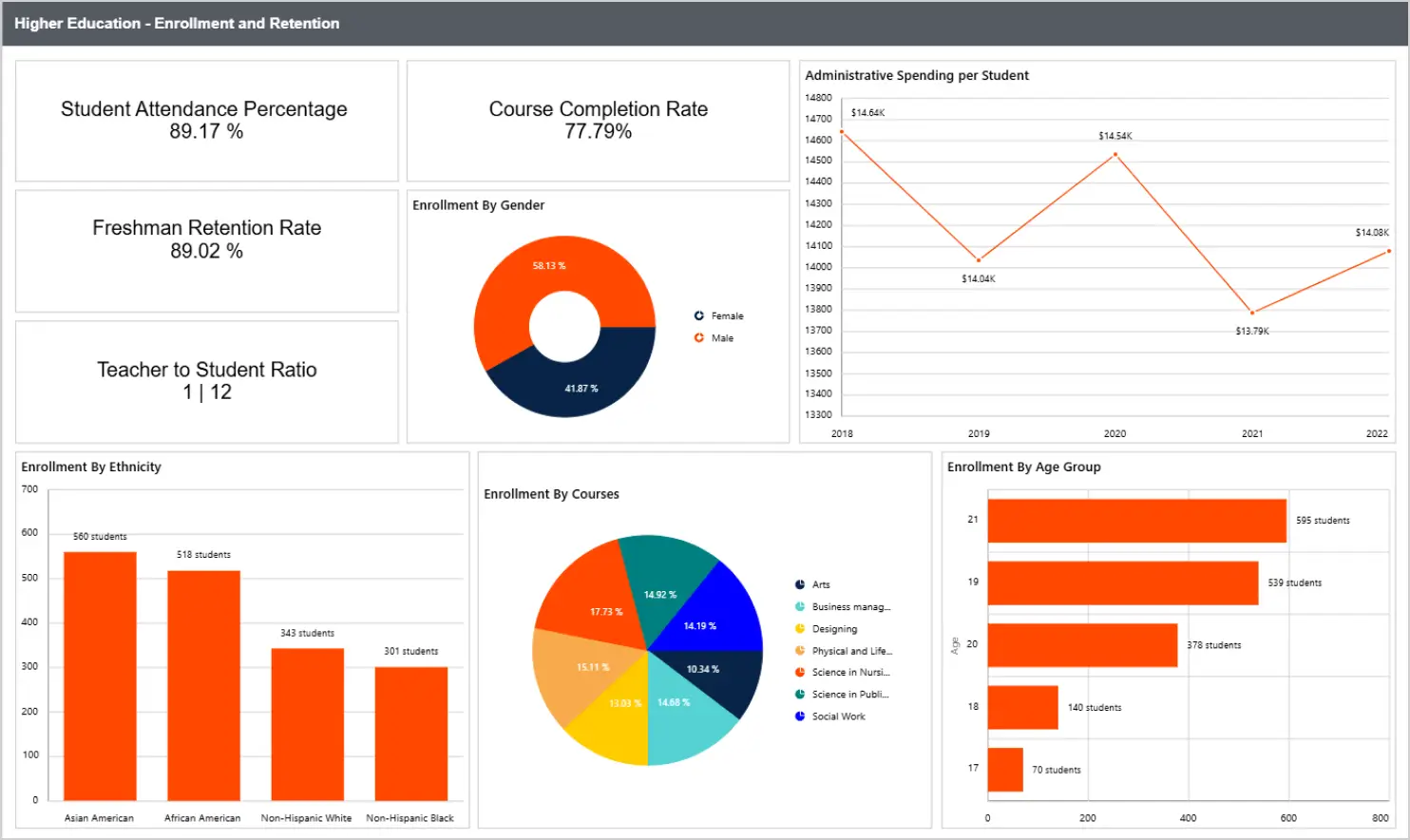This screenshot has width=1410, height=840.
Task: Click the $13.79K data point for 2021
Action: pos(1252,313)
